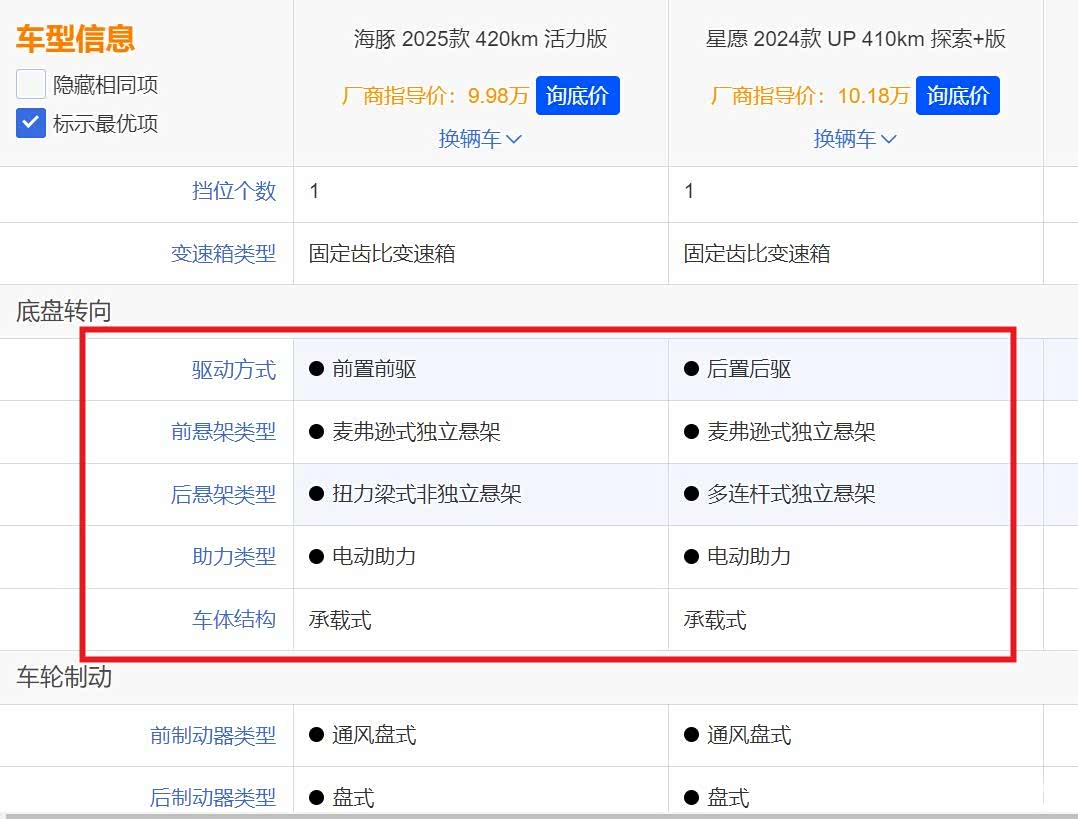The image size is (1078, 819).
Task: Click 询底价 button for 星愿 10.18万
Action: point(957,96)
